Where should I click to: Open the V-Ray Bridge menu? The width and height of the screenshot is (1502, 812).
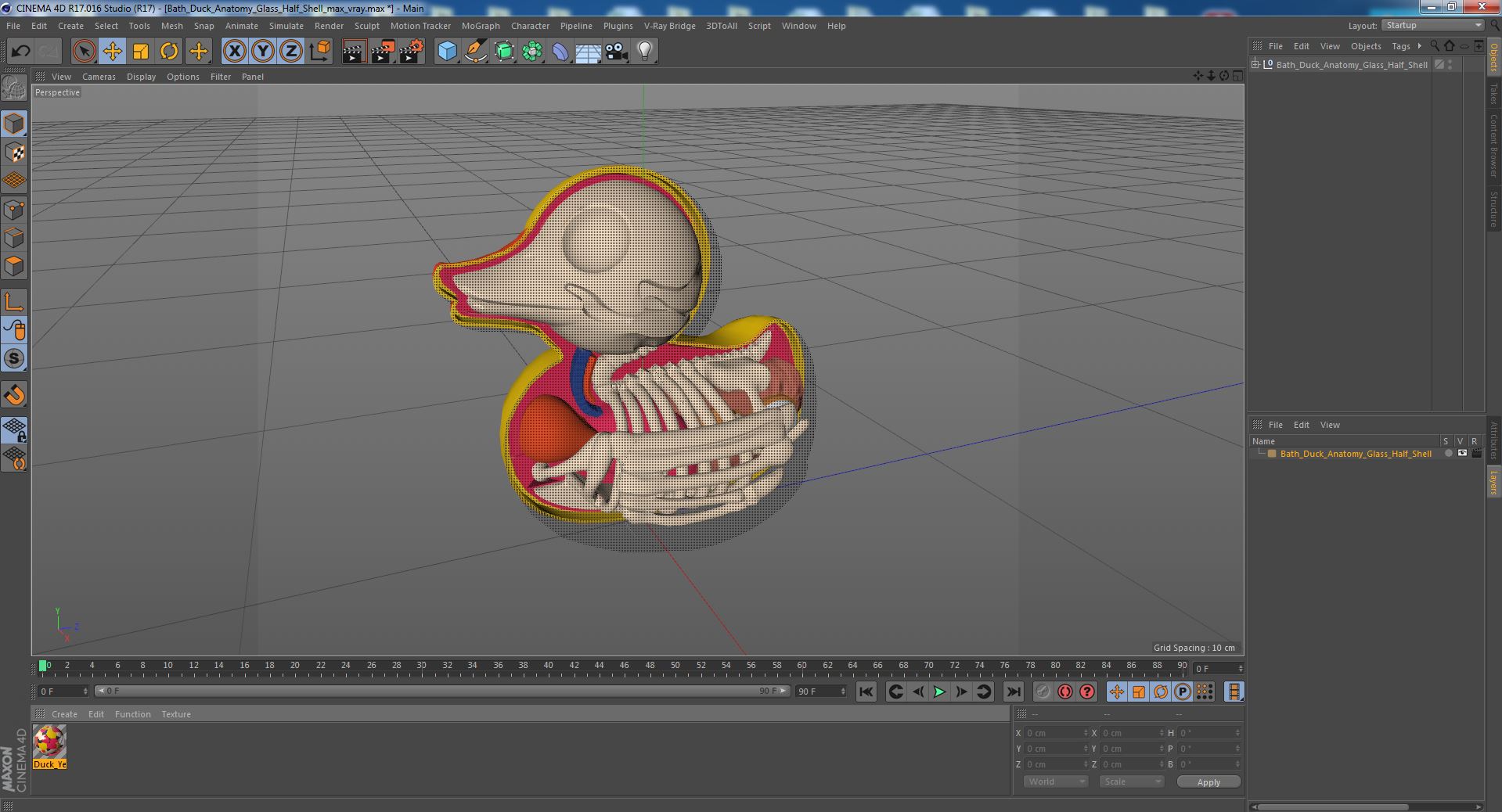pos(669,26)
